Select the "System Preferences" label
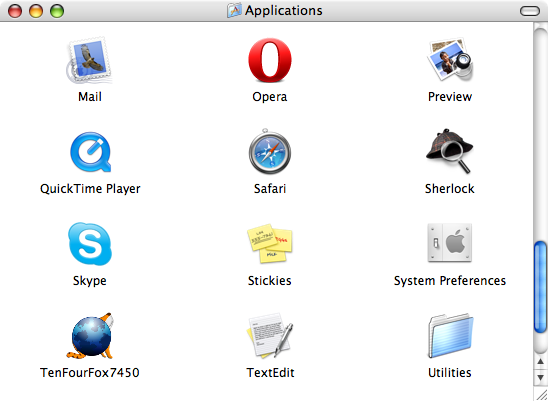 tap(450, 281)
